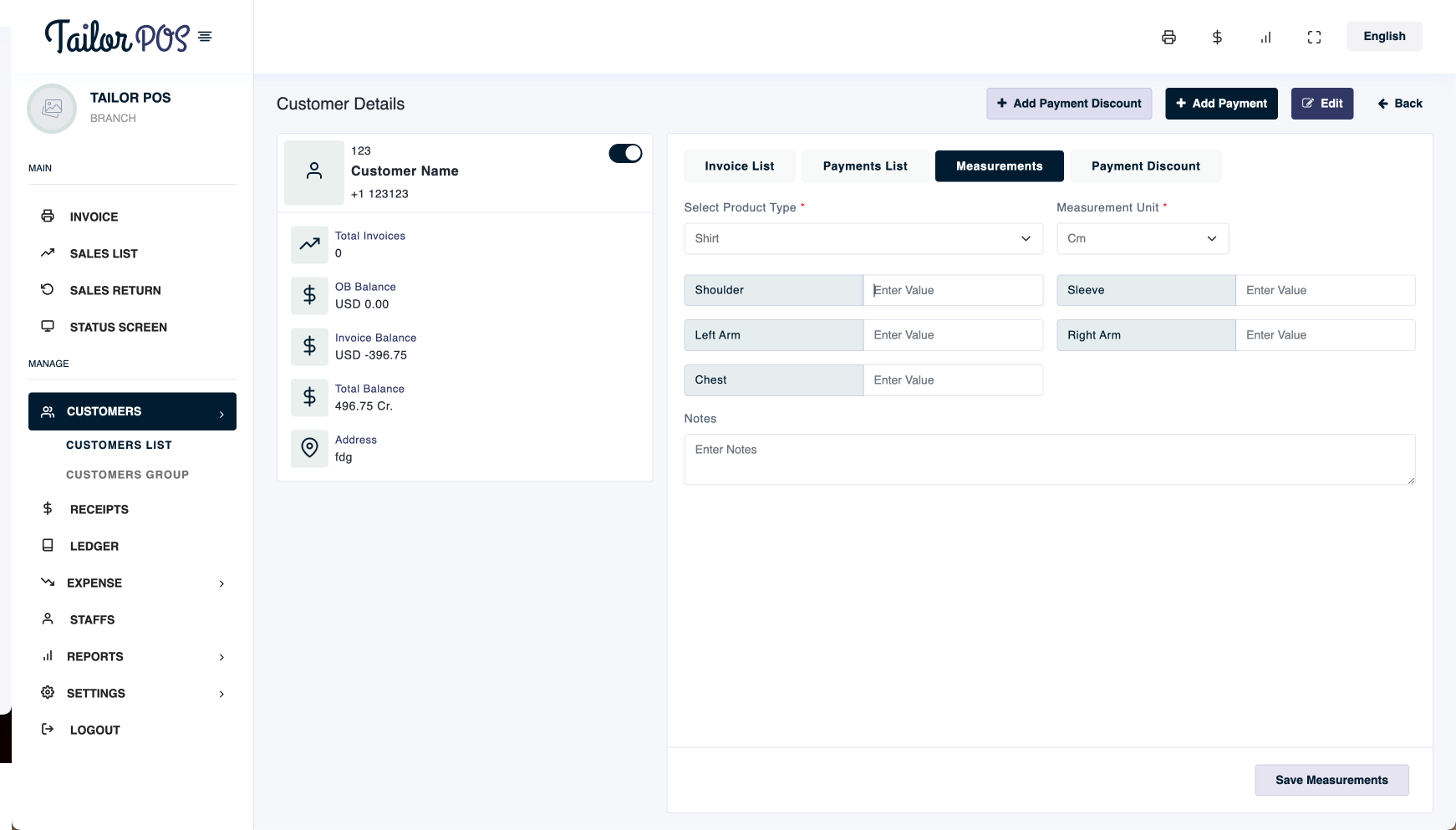Image resolution: width=1456 pixels, height=830 pixels.
Task: Click the address location pin icon
Action: 309,448
